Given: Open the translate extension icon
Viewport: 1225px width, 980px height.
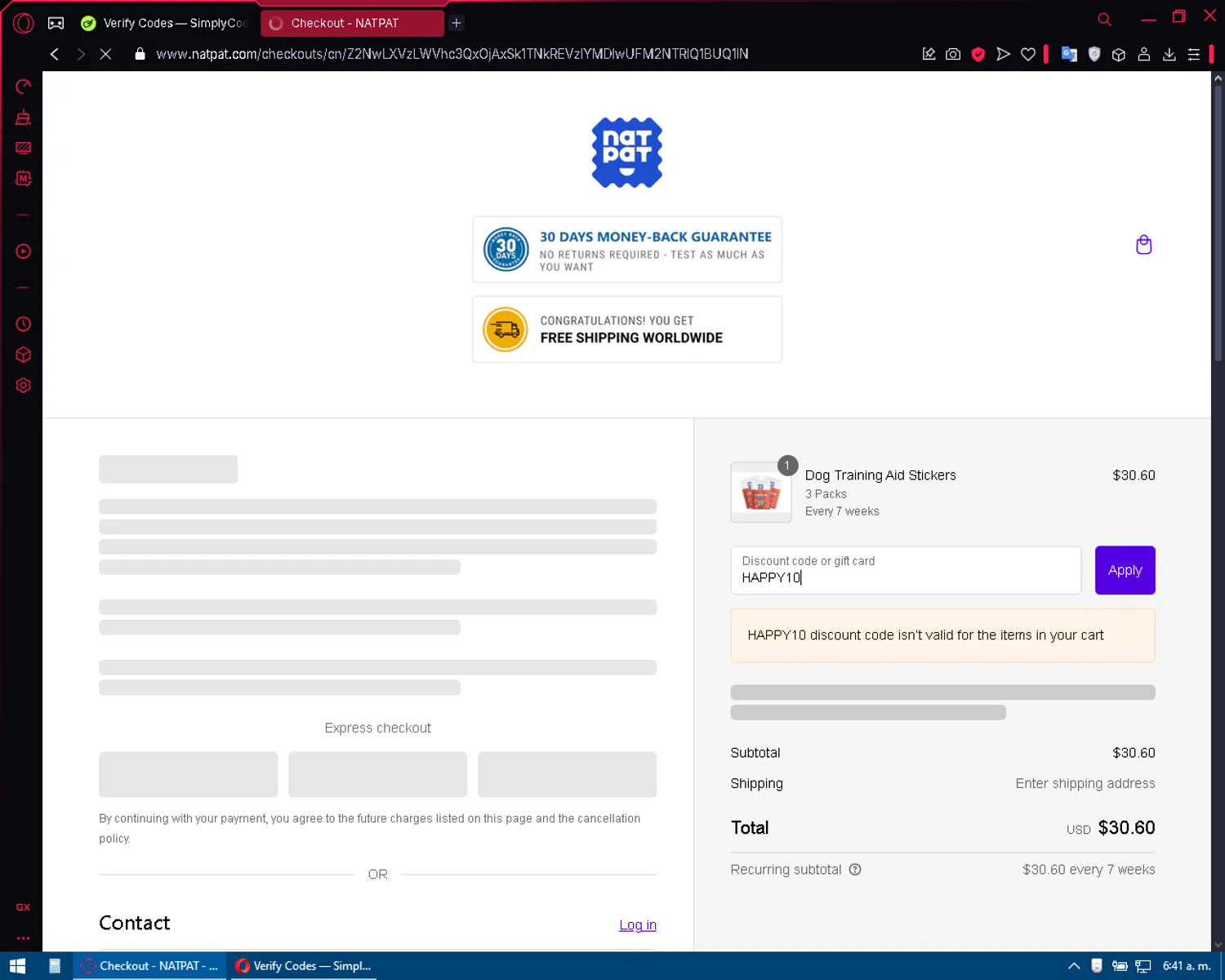Looking at the screenshot, I should click(x=1069, y=54).
